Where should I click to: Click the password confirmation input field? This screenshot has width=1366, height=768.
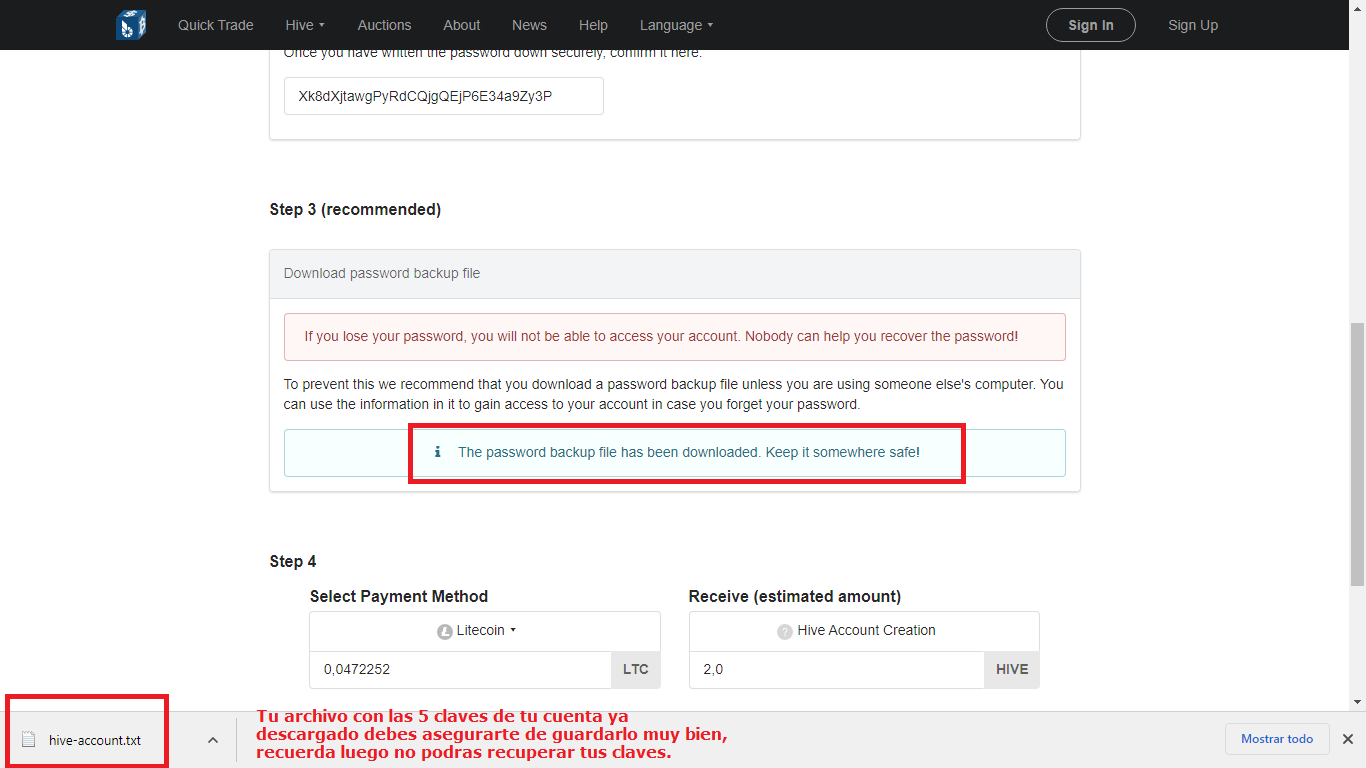(444, 96)
